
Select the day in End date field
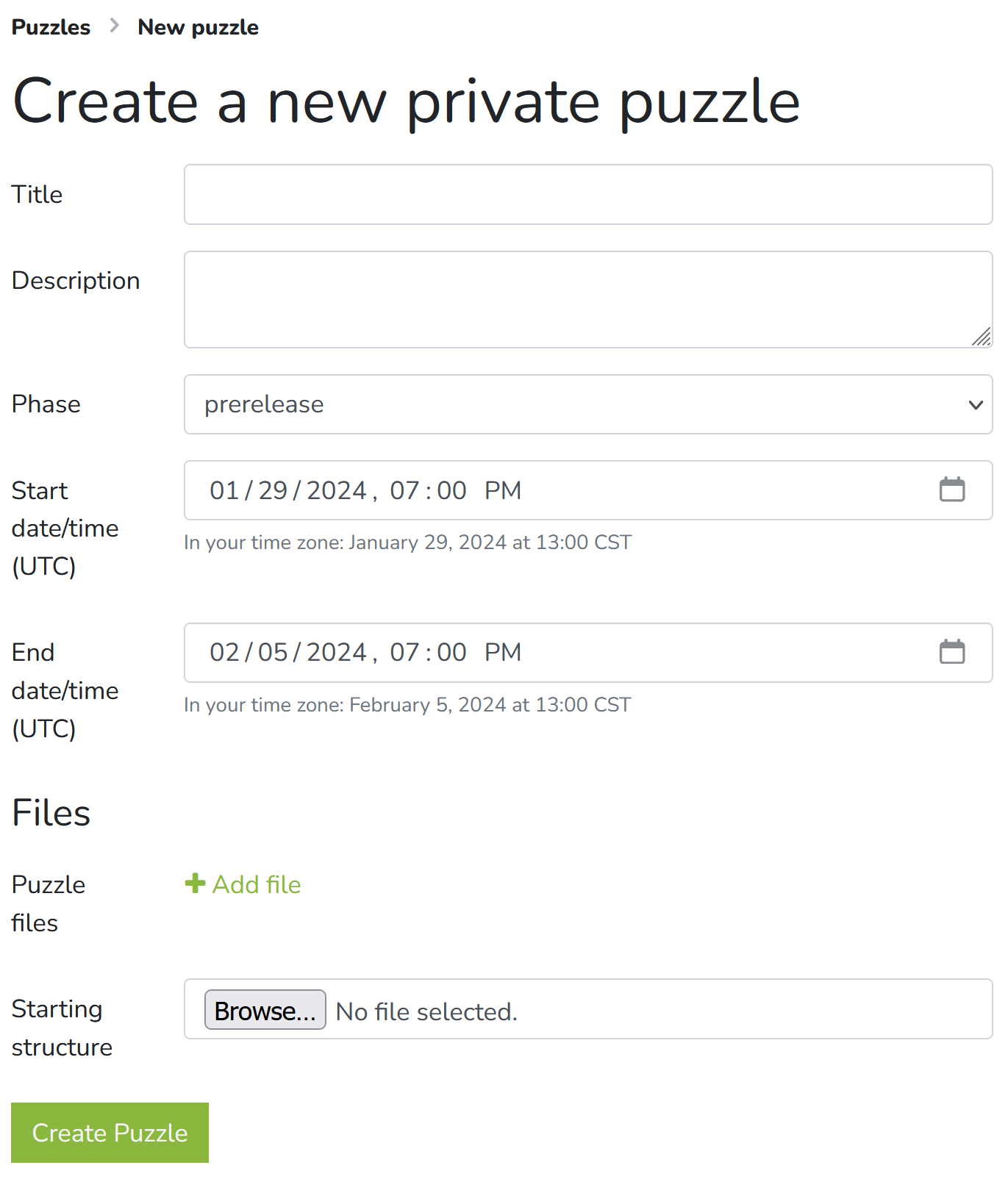click(273, 653)
